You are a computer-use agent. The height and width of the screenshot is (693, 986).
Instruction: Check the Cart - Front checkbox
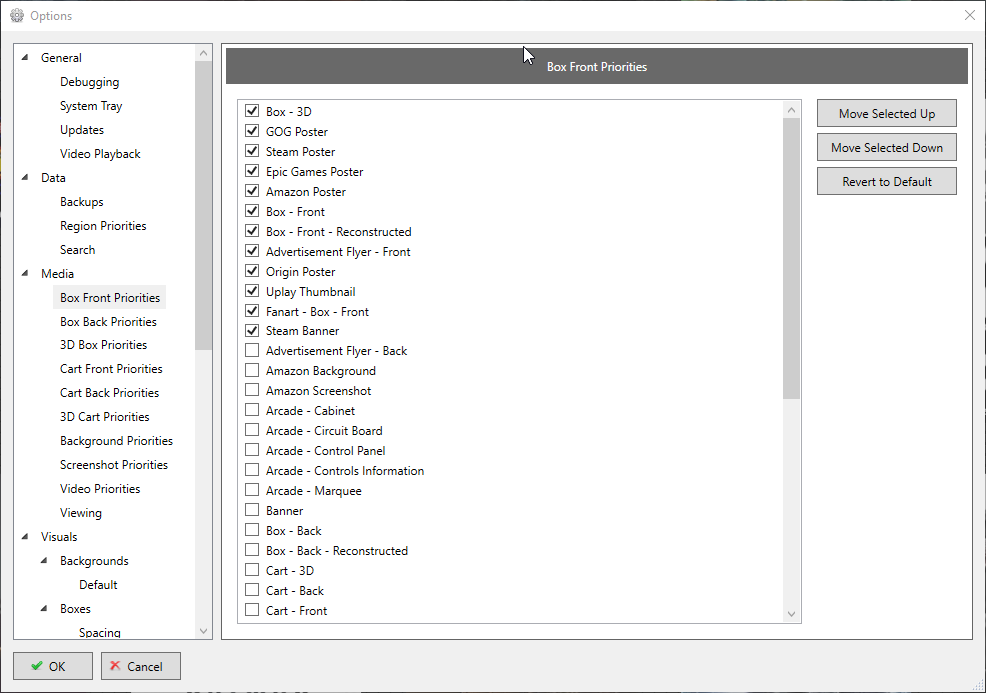(252, 610)
